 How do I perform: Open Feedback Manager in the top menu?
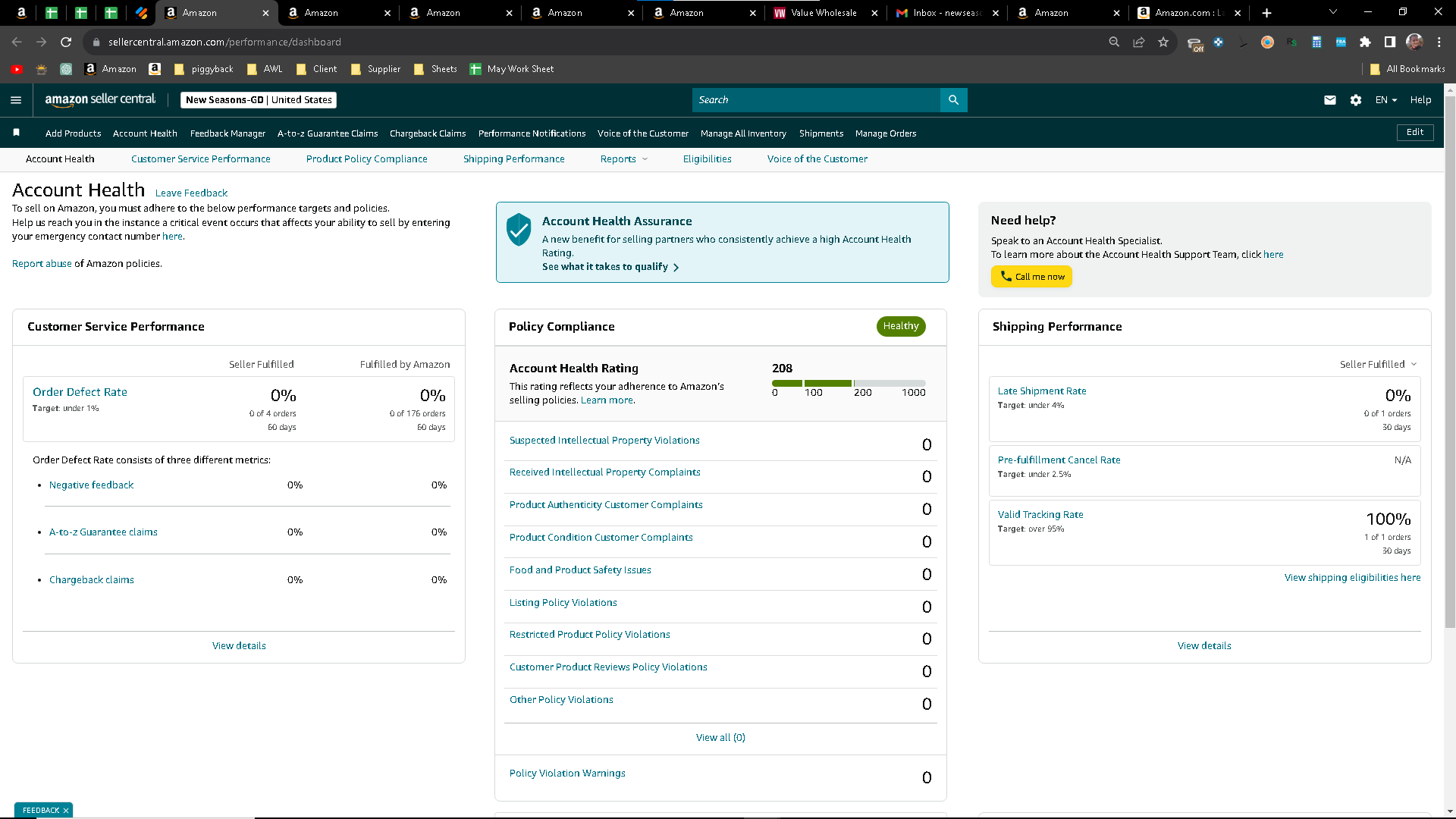(227, 133)
